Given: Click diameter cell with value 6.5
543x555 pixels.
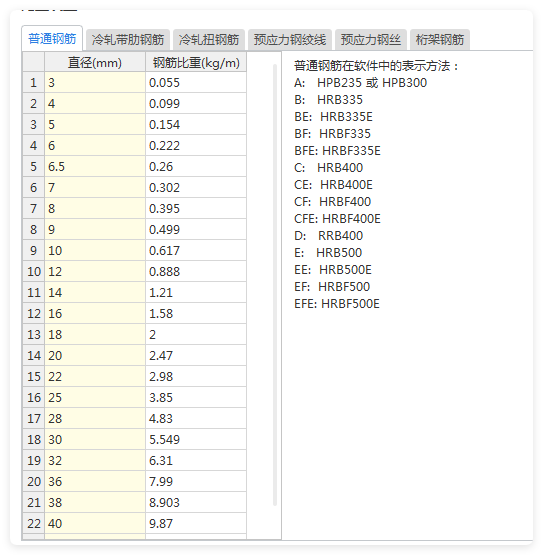Looking at the screenshot, I should (95, 166).
